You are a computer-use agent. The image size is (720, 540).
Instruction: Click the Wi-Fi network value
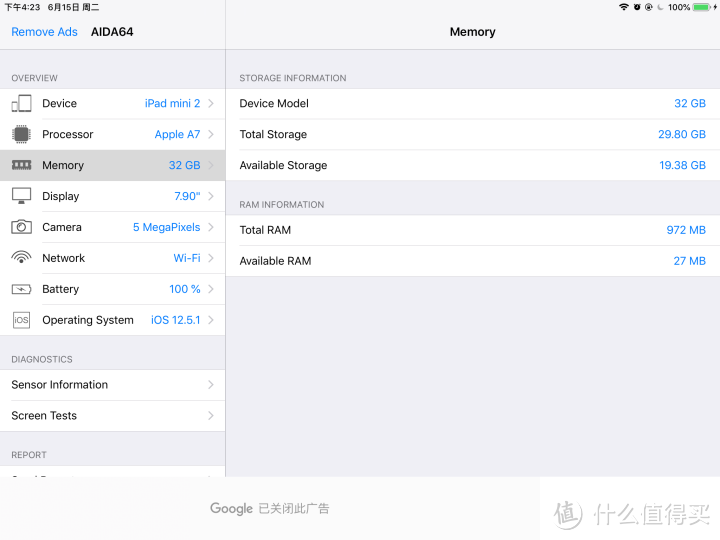click(186, 258)
